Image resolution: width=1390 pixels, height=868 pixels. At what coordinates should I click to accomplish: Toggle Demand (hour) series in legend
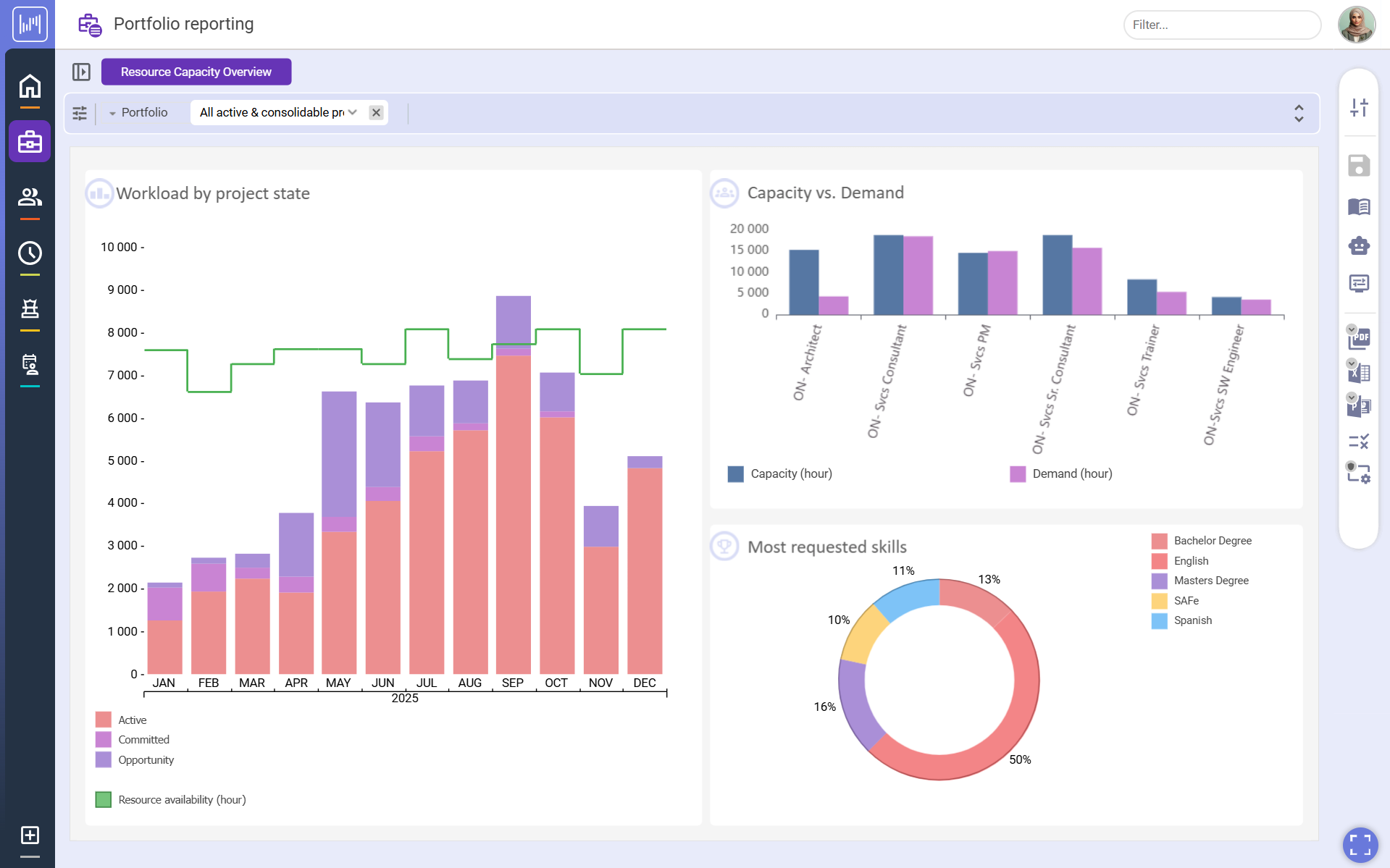1071,473
